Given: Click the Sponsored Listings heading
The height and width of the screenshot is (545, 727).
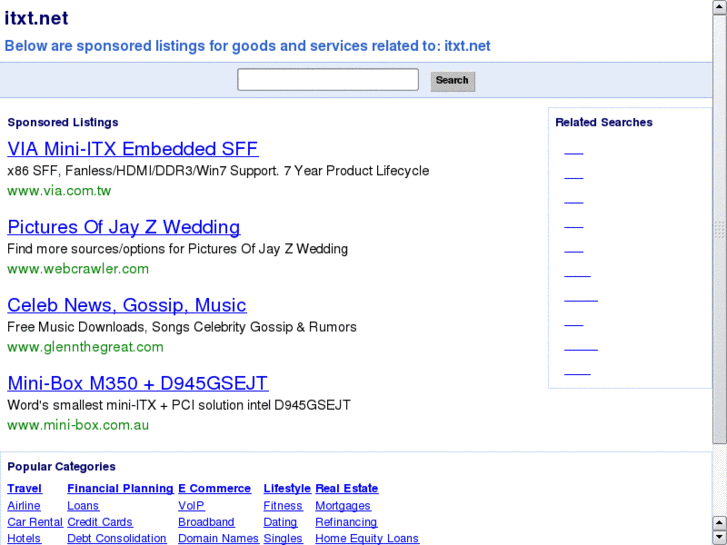Looking at the screenshot, I should tap(63, 122).
